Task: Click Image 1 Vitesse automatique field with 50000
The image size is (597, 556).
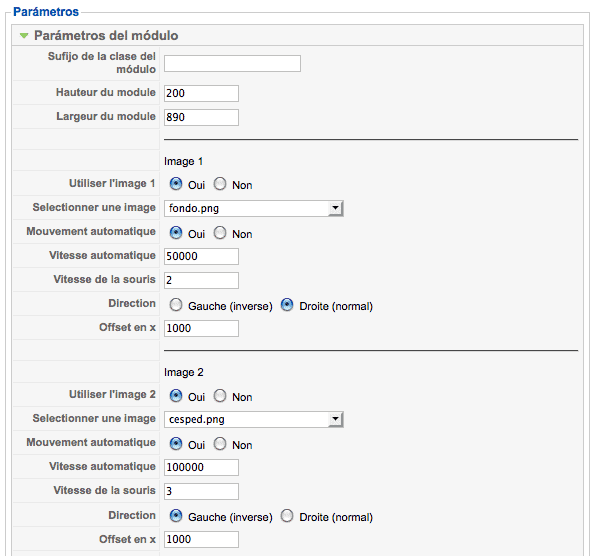Action: click(x=201, y=256)
